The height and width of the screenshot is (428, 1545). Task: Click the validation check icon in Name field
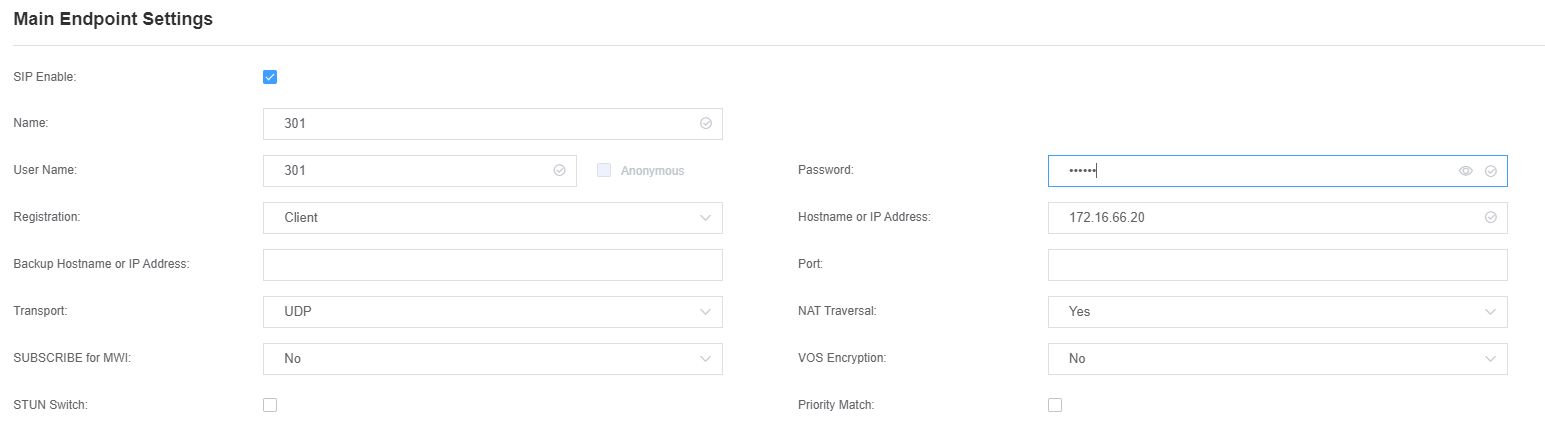[x=705, y=124]
